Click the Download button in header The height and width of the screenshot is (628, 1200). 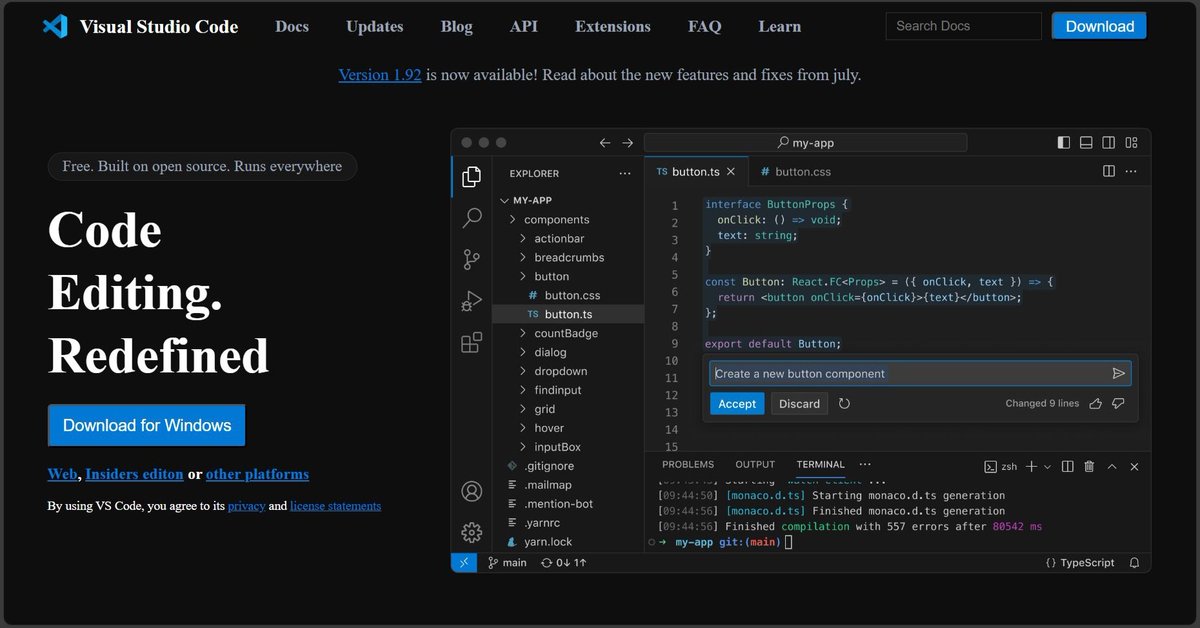(x=1099, y=26)
